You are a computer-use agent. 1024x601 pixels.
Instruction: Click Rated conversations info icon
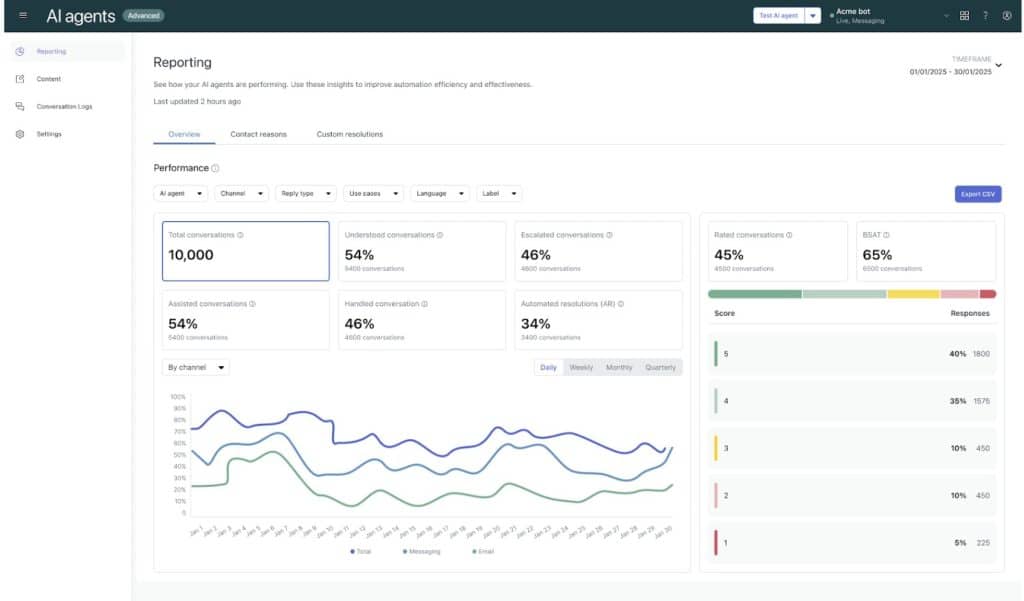[x=789, y=235]
